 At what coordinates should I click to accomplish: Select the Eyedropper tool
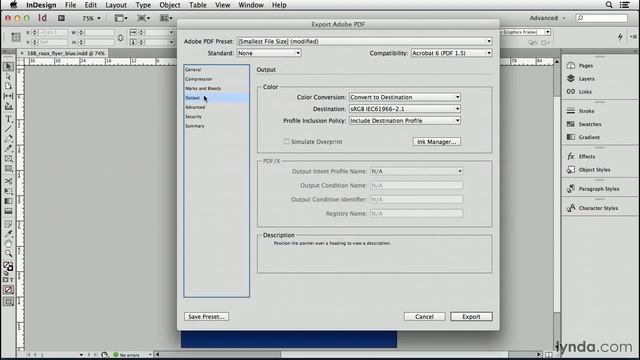click(8, 234)
